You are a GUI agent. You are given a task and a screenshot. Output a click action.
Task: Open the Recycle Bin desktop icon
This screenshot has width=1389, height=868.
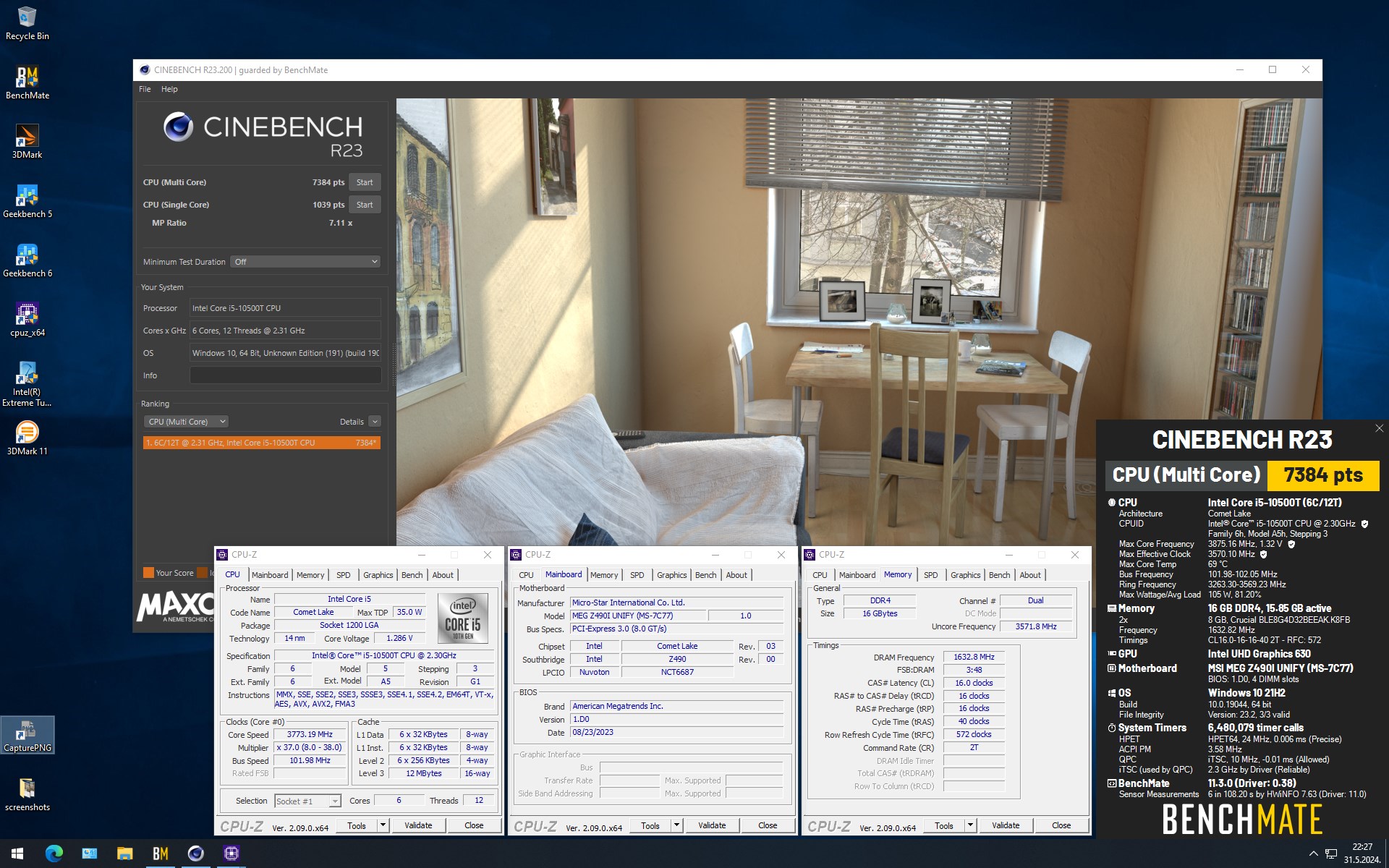[27, 23]
